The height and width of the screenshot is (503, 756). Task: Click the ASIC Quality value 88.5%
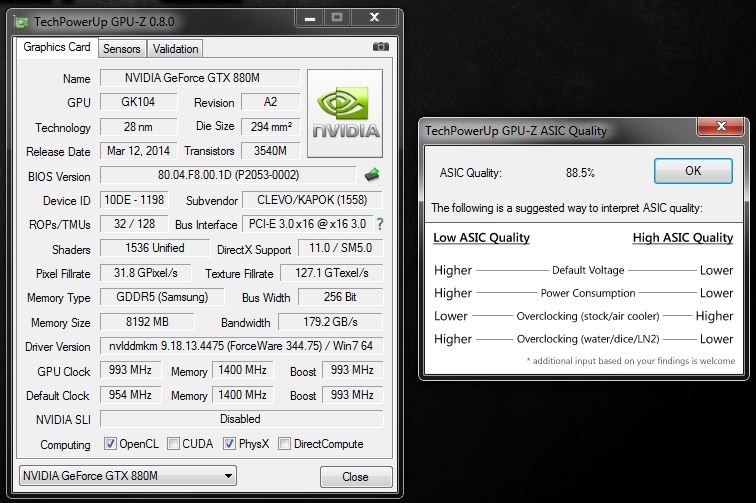[x=580, y=173]
